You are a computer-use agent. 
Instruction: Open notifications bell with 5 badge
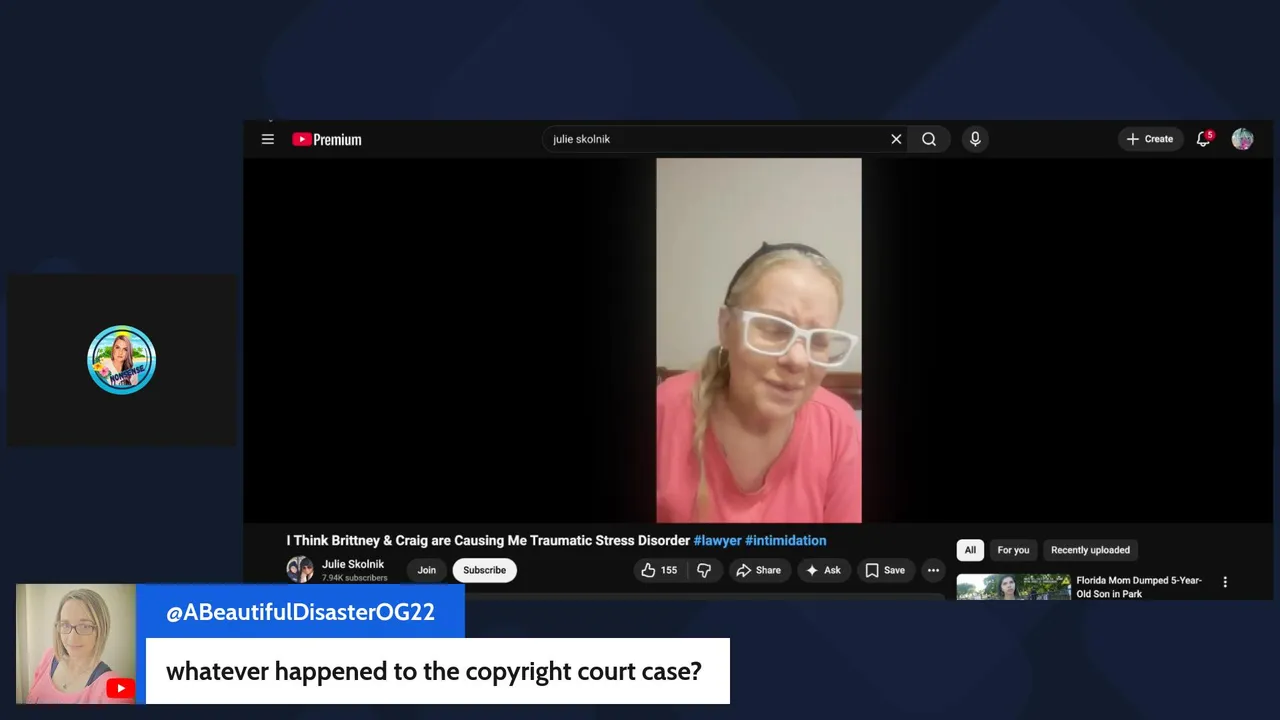pos(1204,139)
